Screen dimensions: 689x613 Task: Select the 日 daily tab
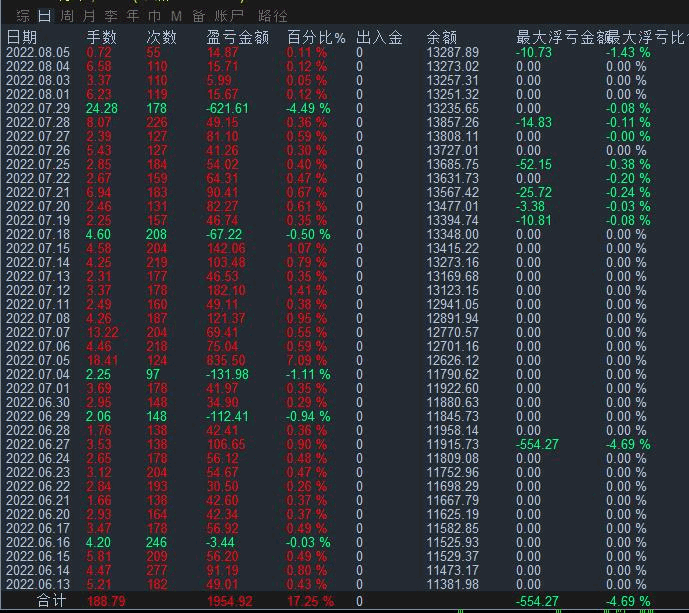[43, 16]
